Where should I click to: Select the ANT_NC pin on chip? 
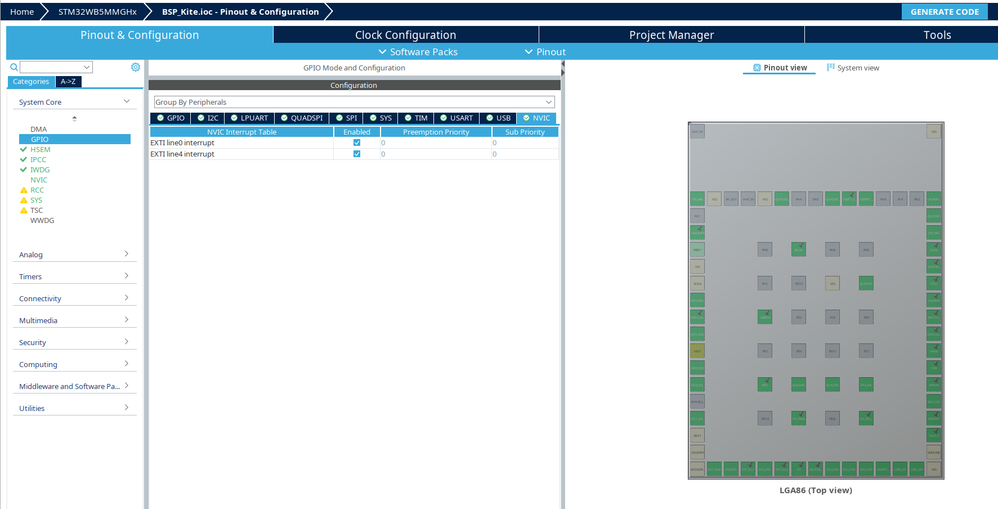[x=697, y=132]
